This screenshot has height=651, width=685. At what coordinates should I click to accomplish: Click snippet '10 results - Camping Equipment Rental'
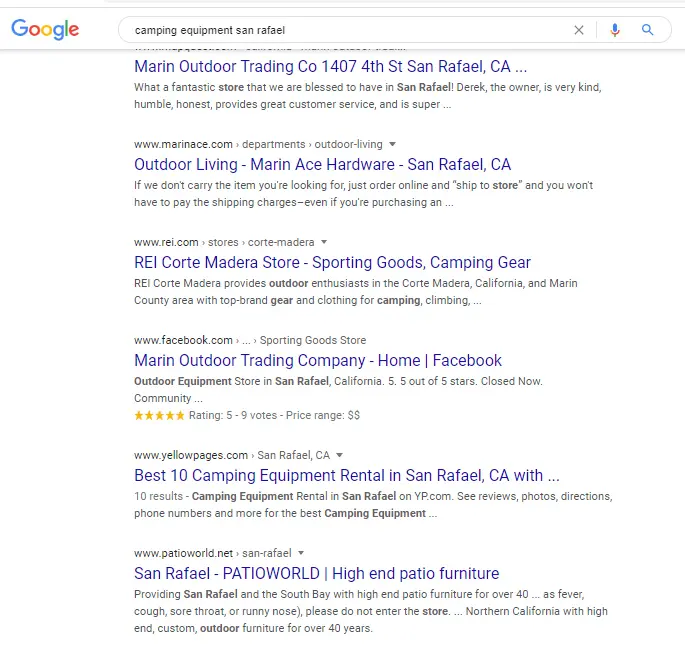pos(373,505)
